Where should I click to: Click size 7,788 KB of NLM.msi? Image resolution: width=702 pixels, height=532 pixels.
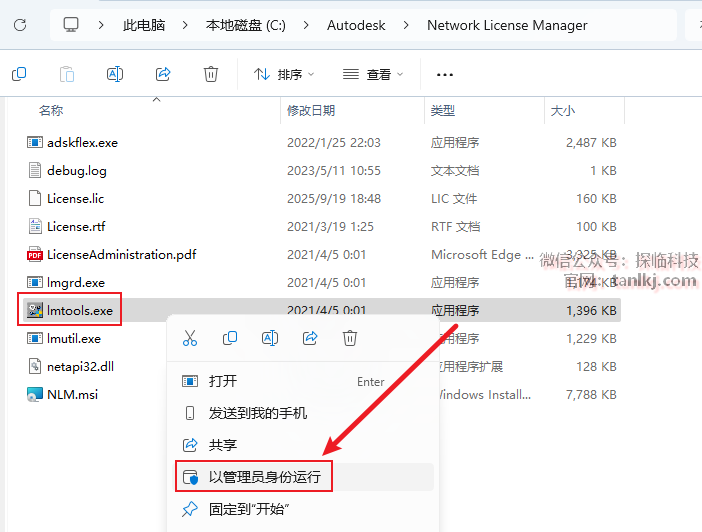click(x=591, y=395)
